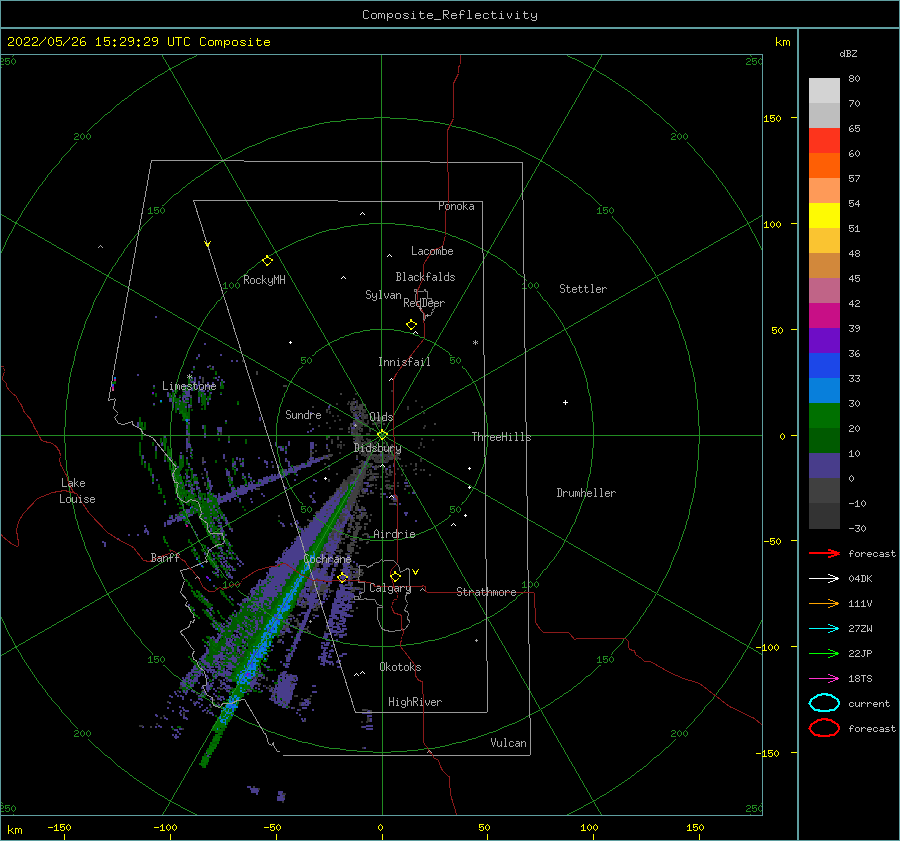Click the magenta 18TS arrow icon

pyautogui.click(x=824, y=679)
